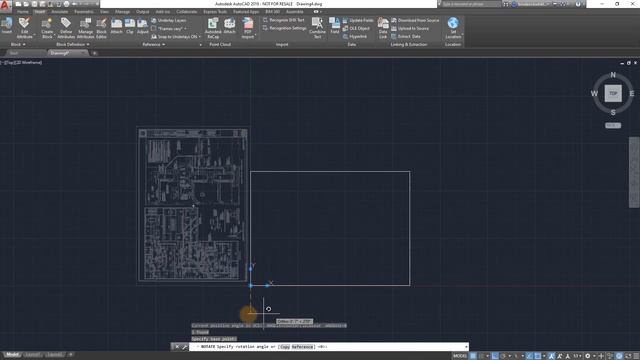The image size is (640, 360).
Task: Open Manage Attributes tool
Action: pos(85,28)
